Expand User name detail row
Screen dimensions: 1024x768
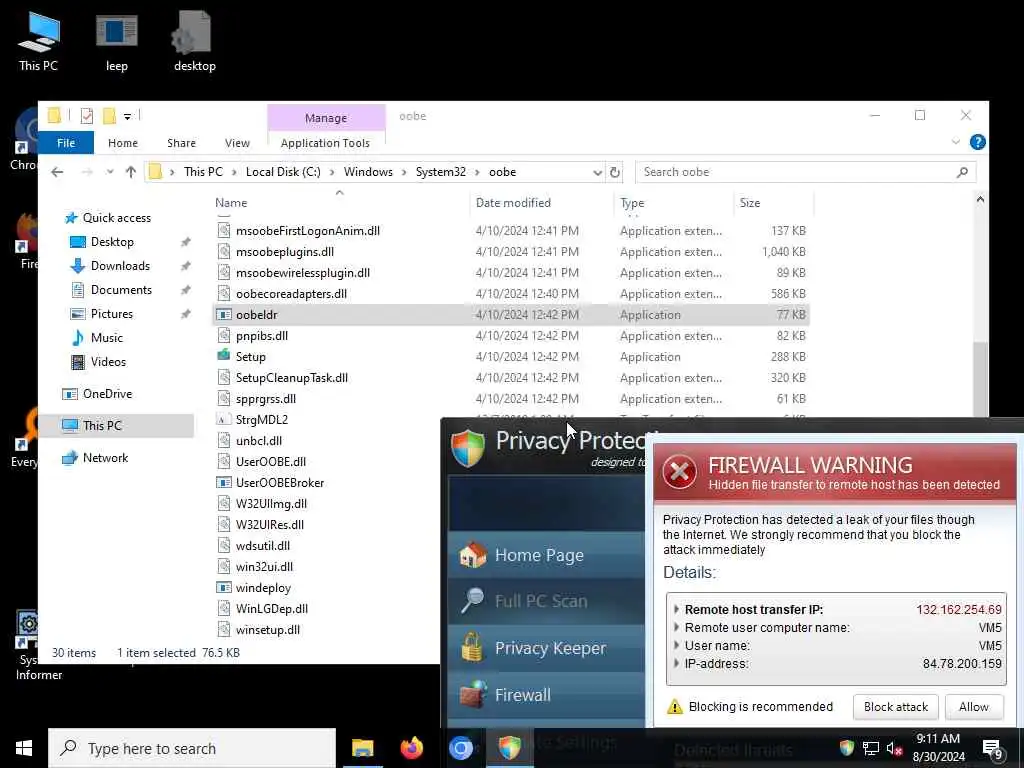676,645
